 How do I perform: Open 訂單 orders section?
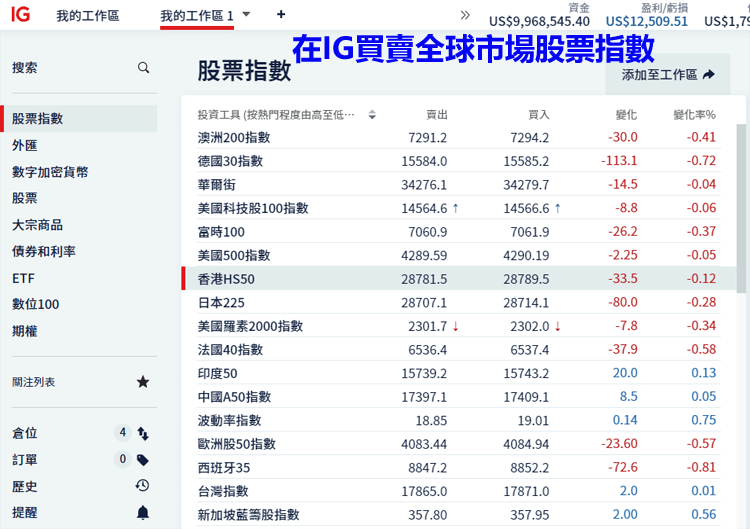[25, 460]
